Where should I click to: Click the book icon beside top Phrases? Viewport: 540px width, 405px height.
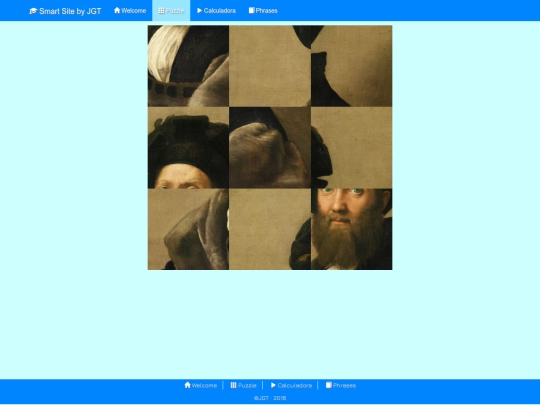(251, 10)
